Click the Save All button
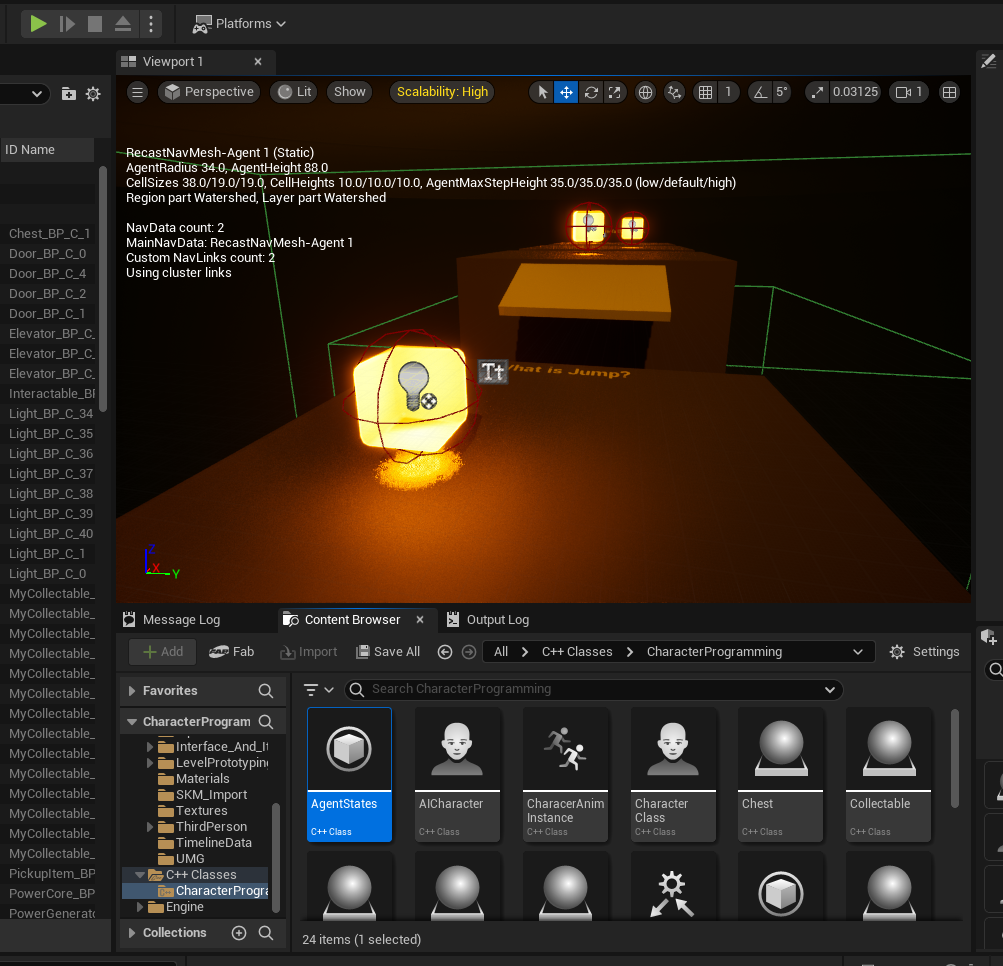 click(388, 651)
